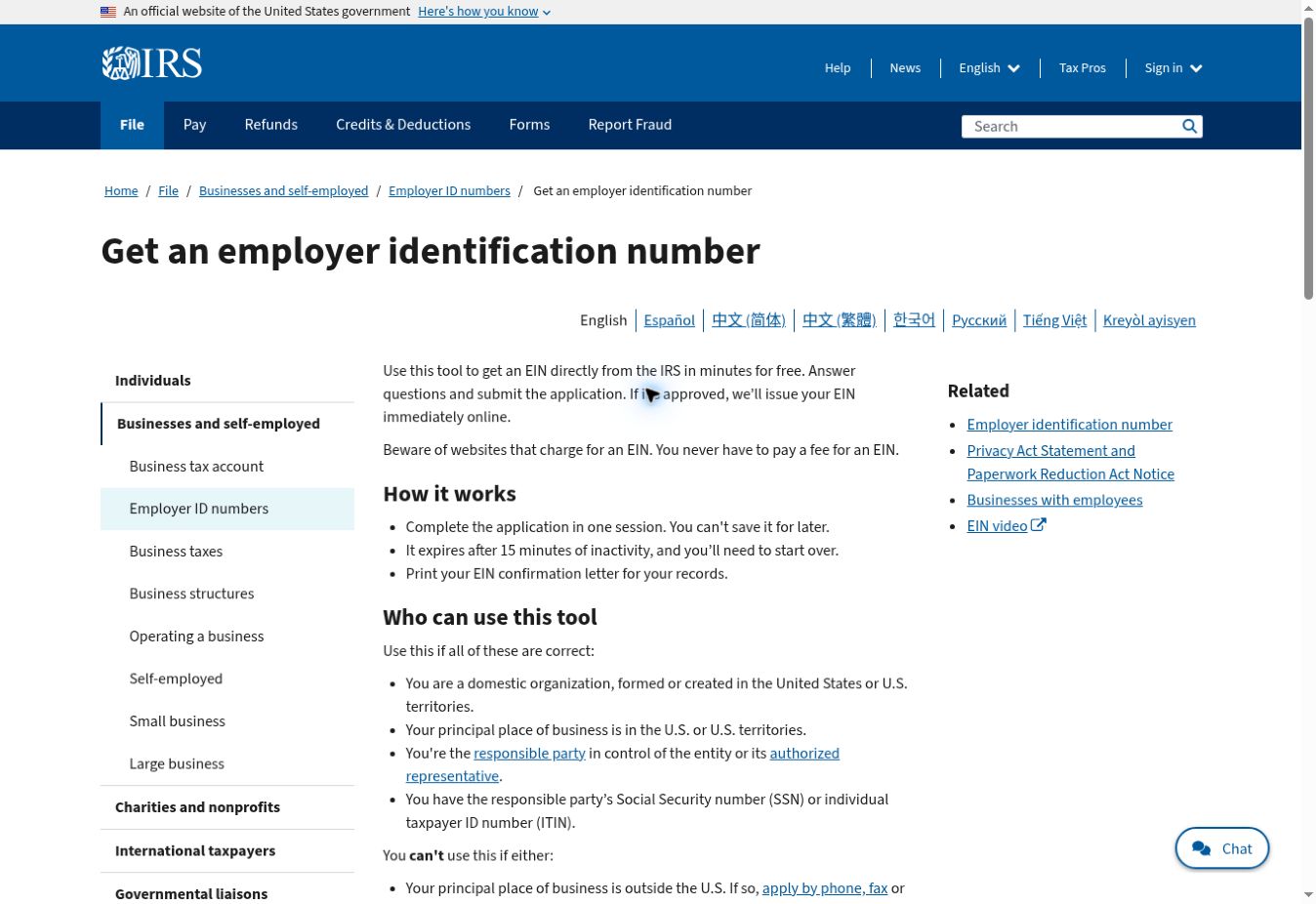Select Business taxes in sidebar
This screenshot has width=1316, height=904.
click(x=227, y=552)
